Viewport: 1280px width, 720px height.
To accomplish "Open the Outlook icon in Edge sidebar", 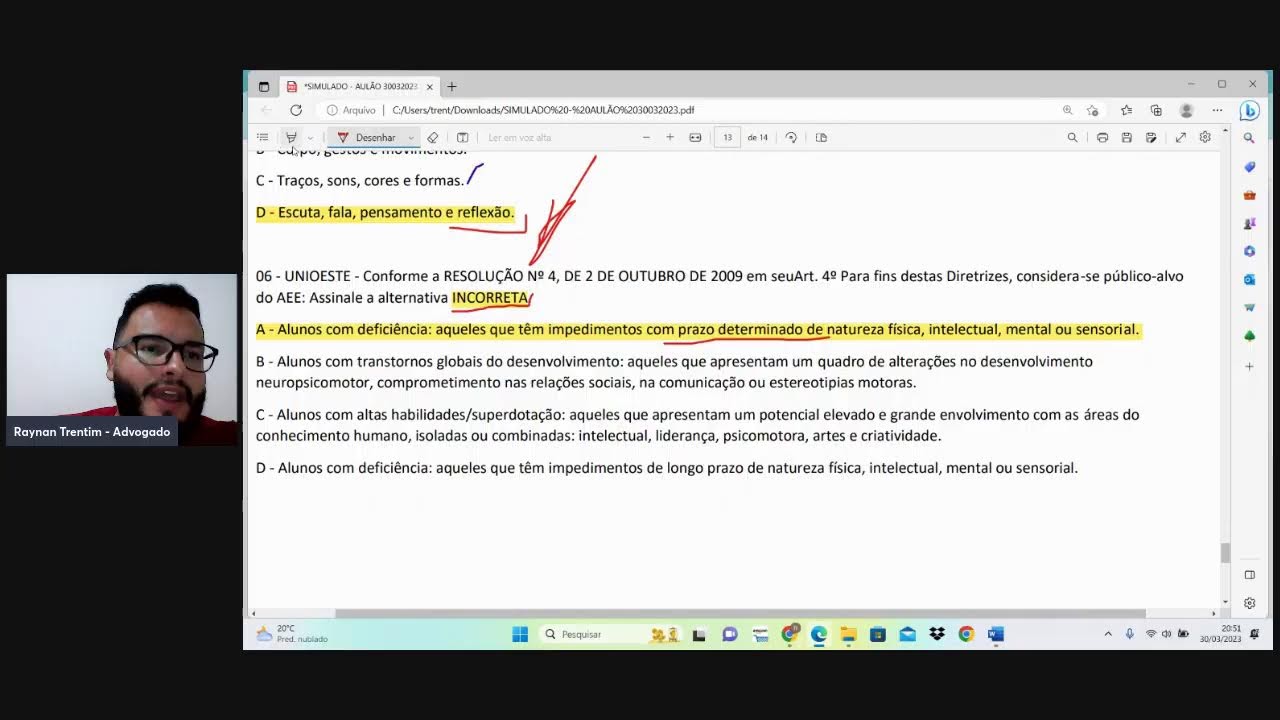I will 1249,279.
